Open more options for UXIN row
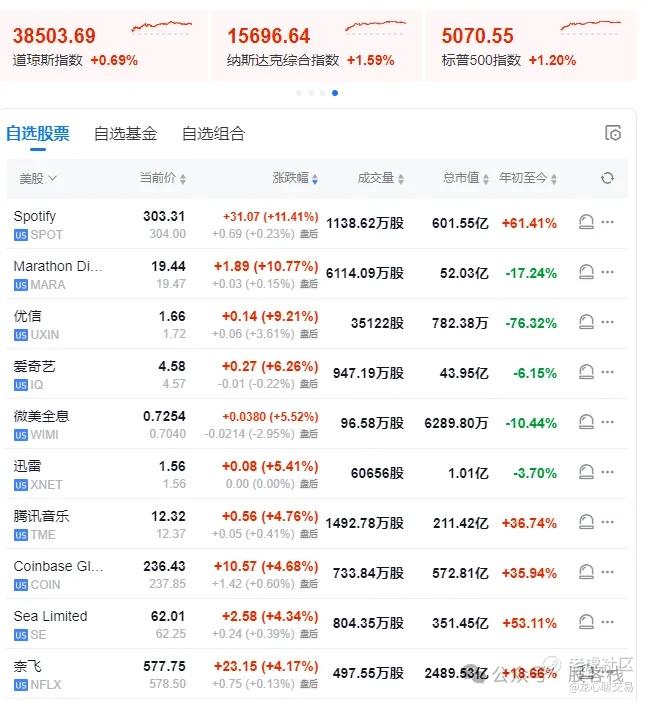This screenshot has height=701, width=645. coord(607,322)
